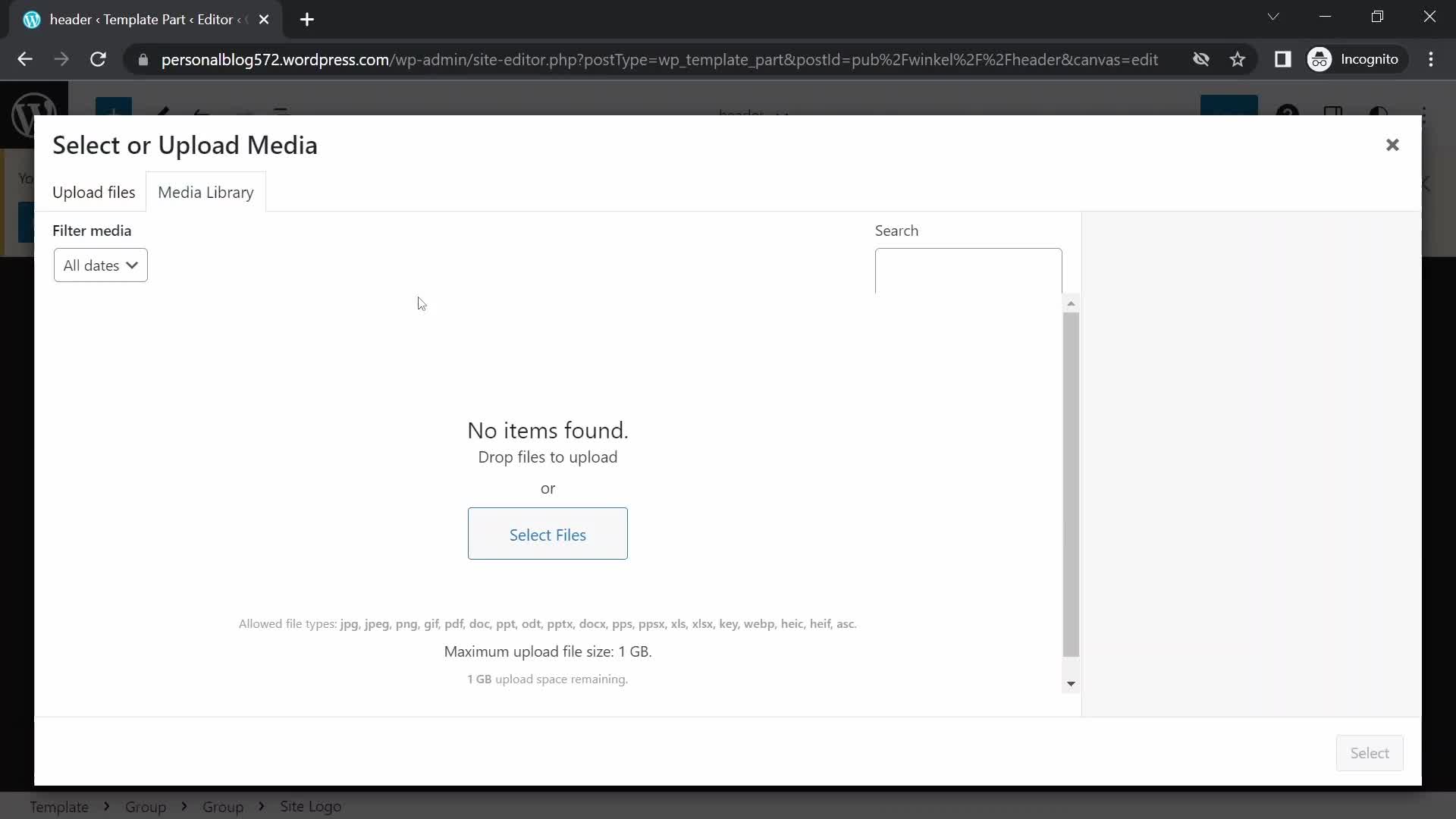Click the forward navigation arrow icon
Screen dimensions: 1456x819
click(x=62, y=59)
